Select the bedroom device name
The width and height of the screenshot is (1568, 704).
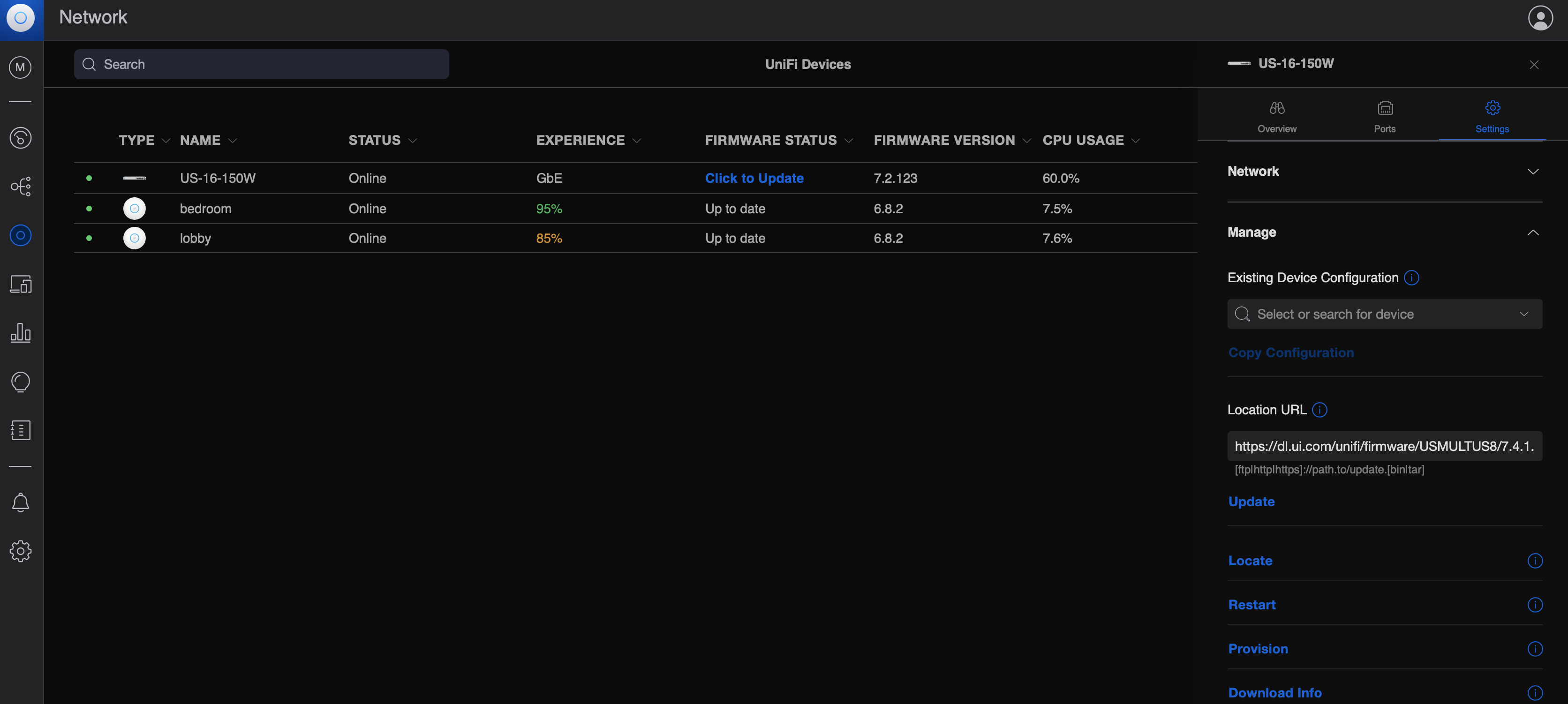click(205, 209)
